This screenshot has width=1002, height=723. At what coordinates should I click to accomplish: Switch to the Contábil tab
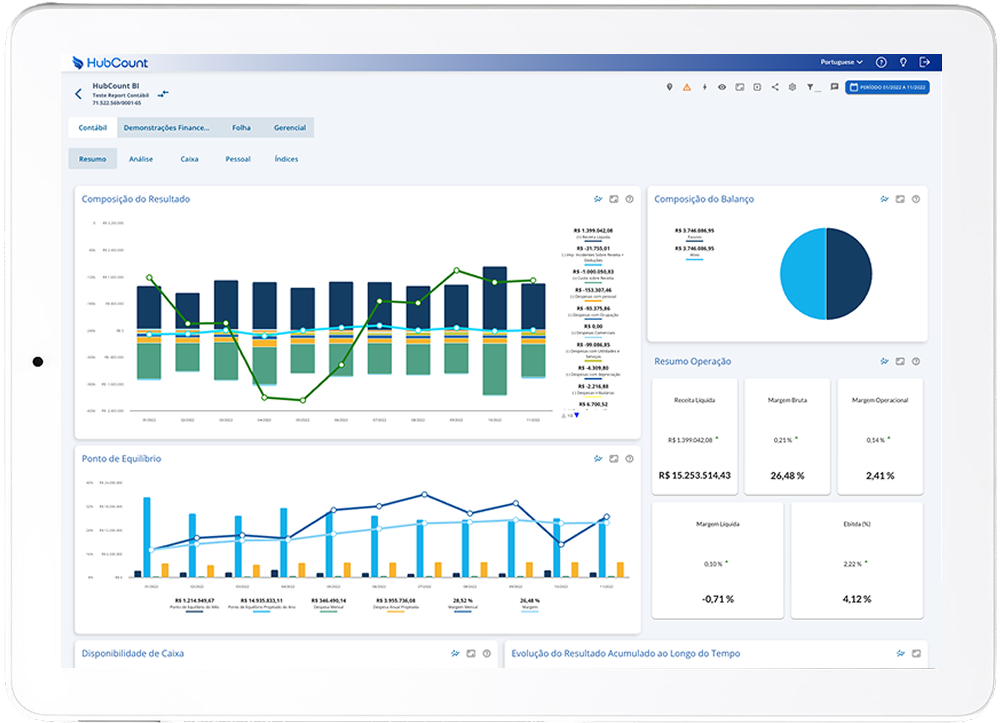click(93, 127)
